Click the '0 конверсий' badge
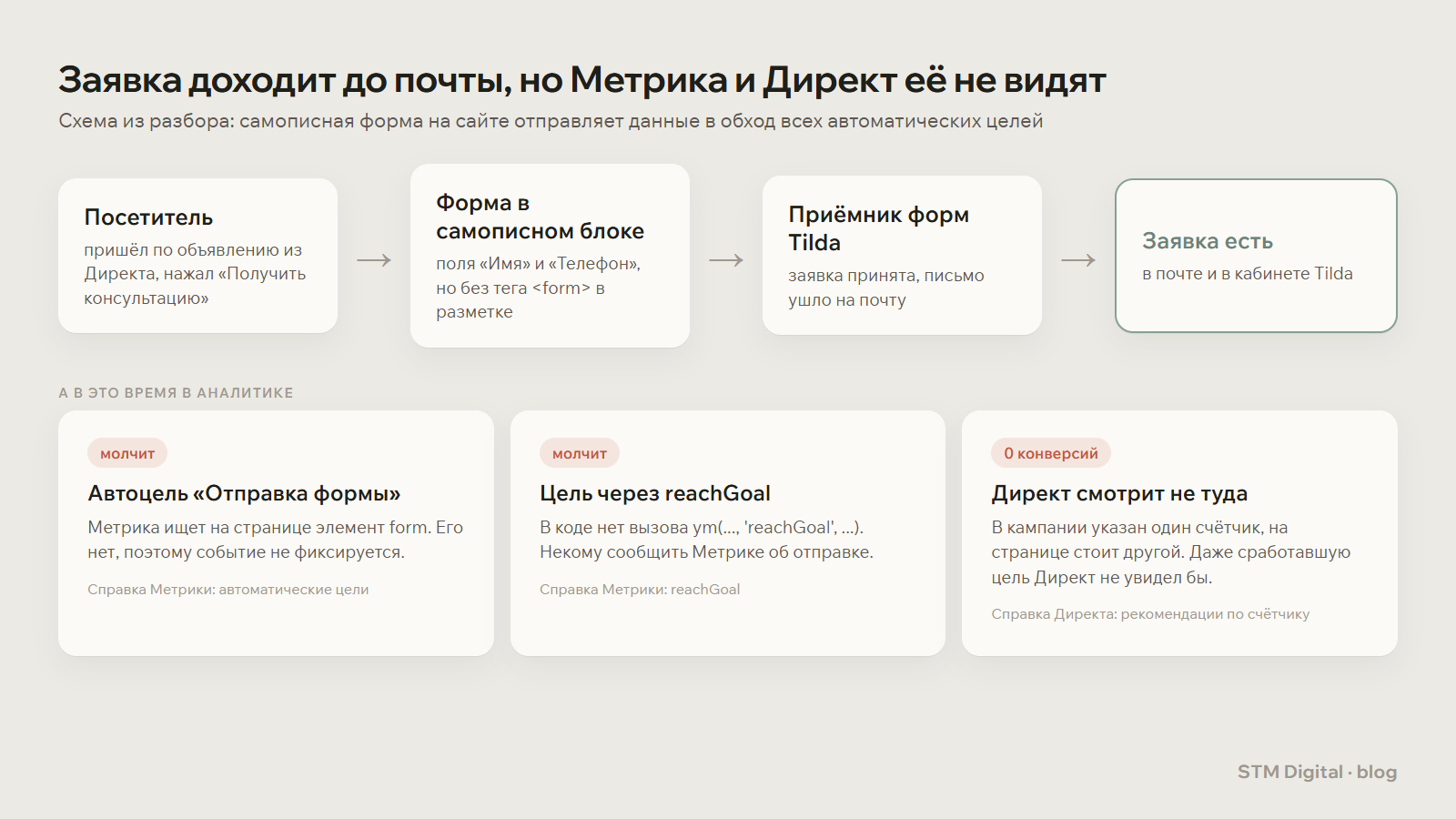This screenshot has height=819, width=1456. coord(1051,453)
